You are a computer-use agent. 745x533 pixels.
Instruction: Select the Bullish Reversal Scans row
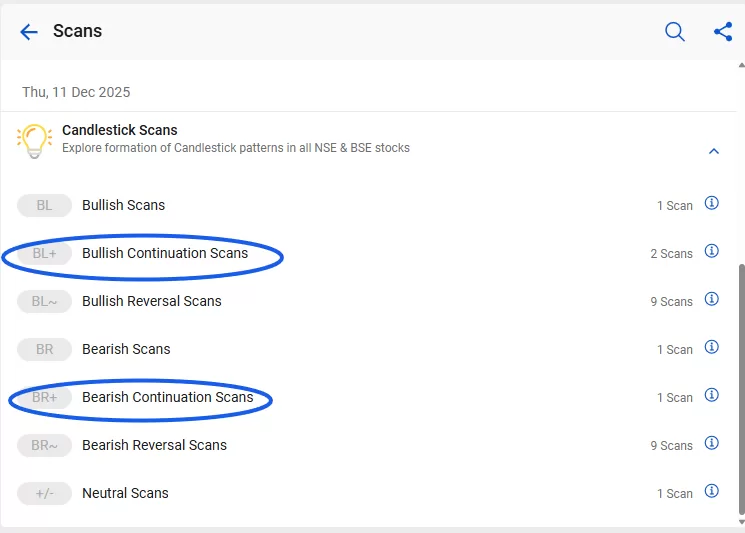click(152, 301)
